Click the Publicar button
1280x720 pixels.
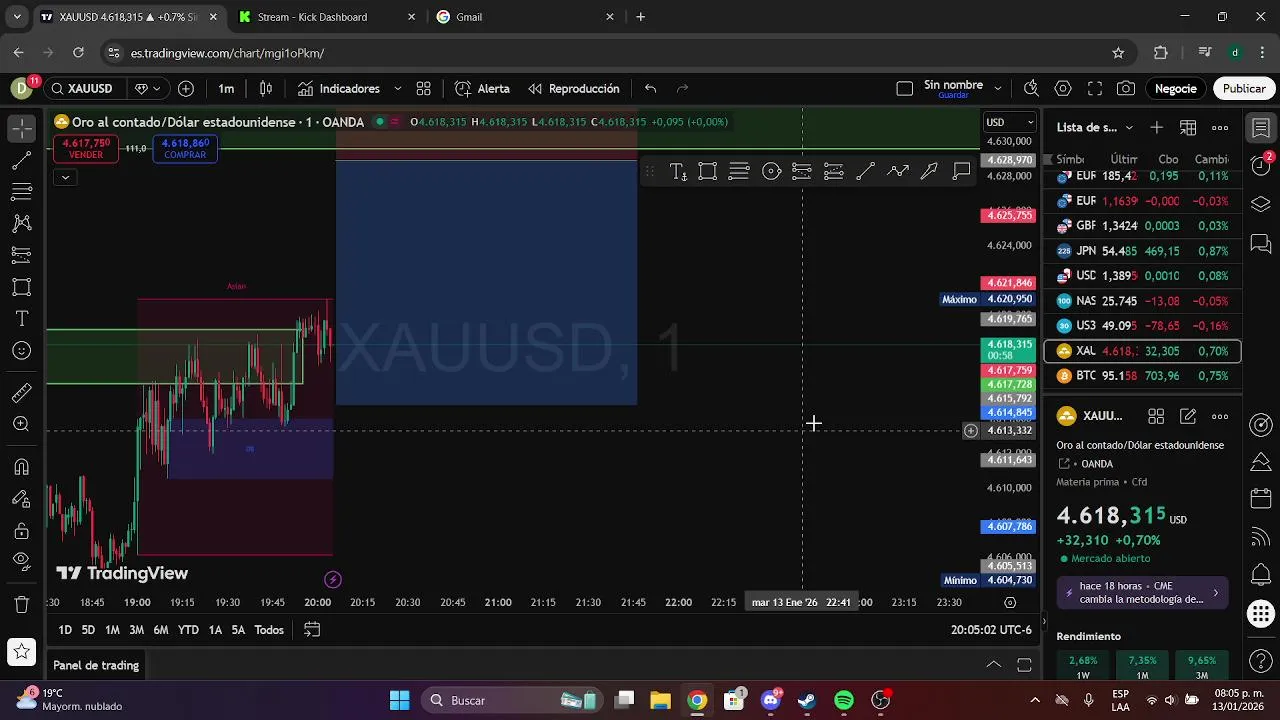[x=1244, y=88]
